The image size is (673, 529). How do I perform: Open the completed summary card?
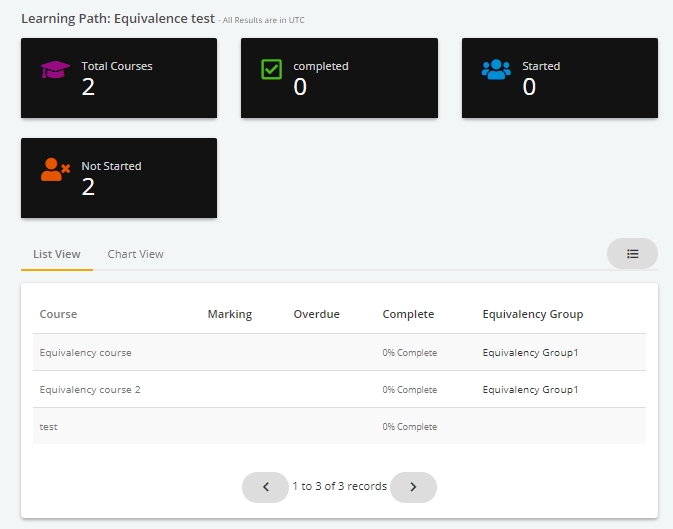pyautogui.click(x=339, y=78)
